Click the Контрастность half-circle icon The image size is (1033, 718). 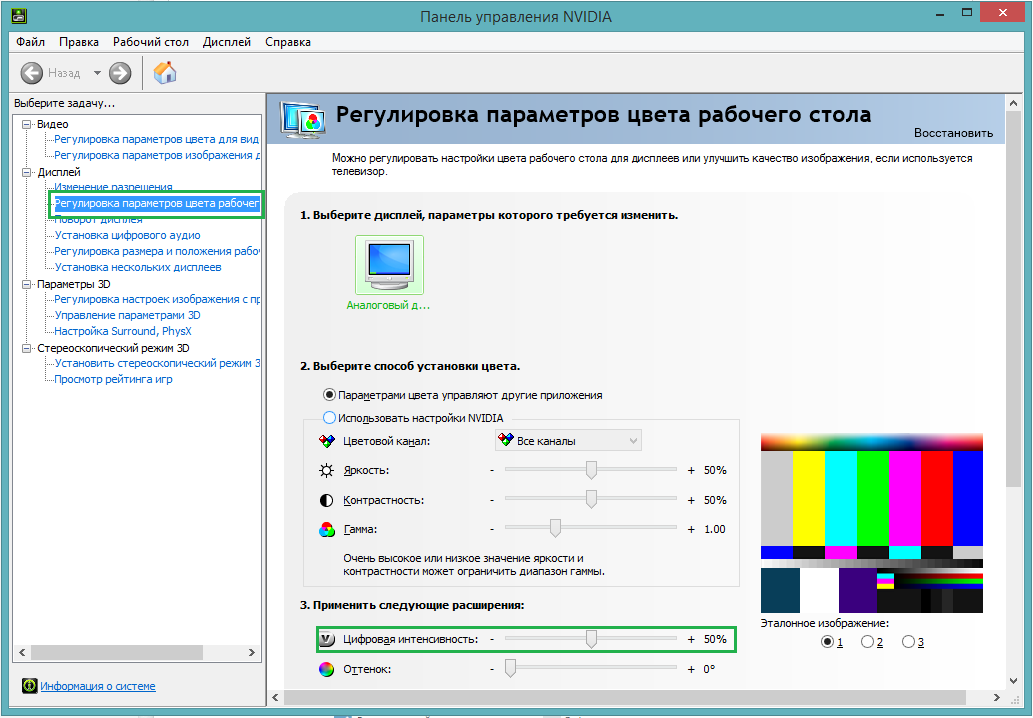tap(327, 500)
